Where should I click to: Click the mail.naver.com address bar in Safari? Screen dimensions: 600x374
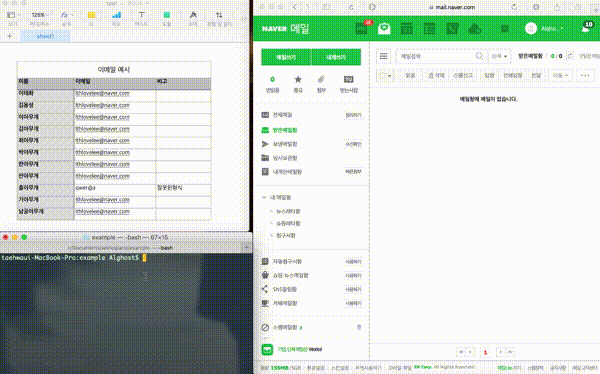pyautogui.click(x=452, y=7)
